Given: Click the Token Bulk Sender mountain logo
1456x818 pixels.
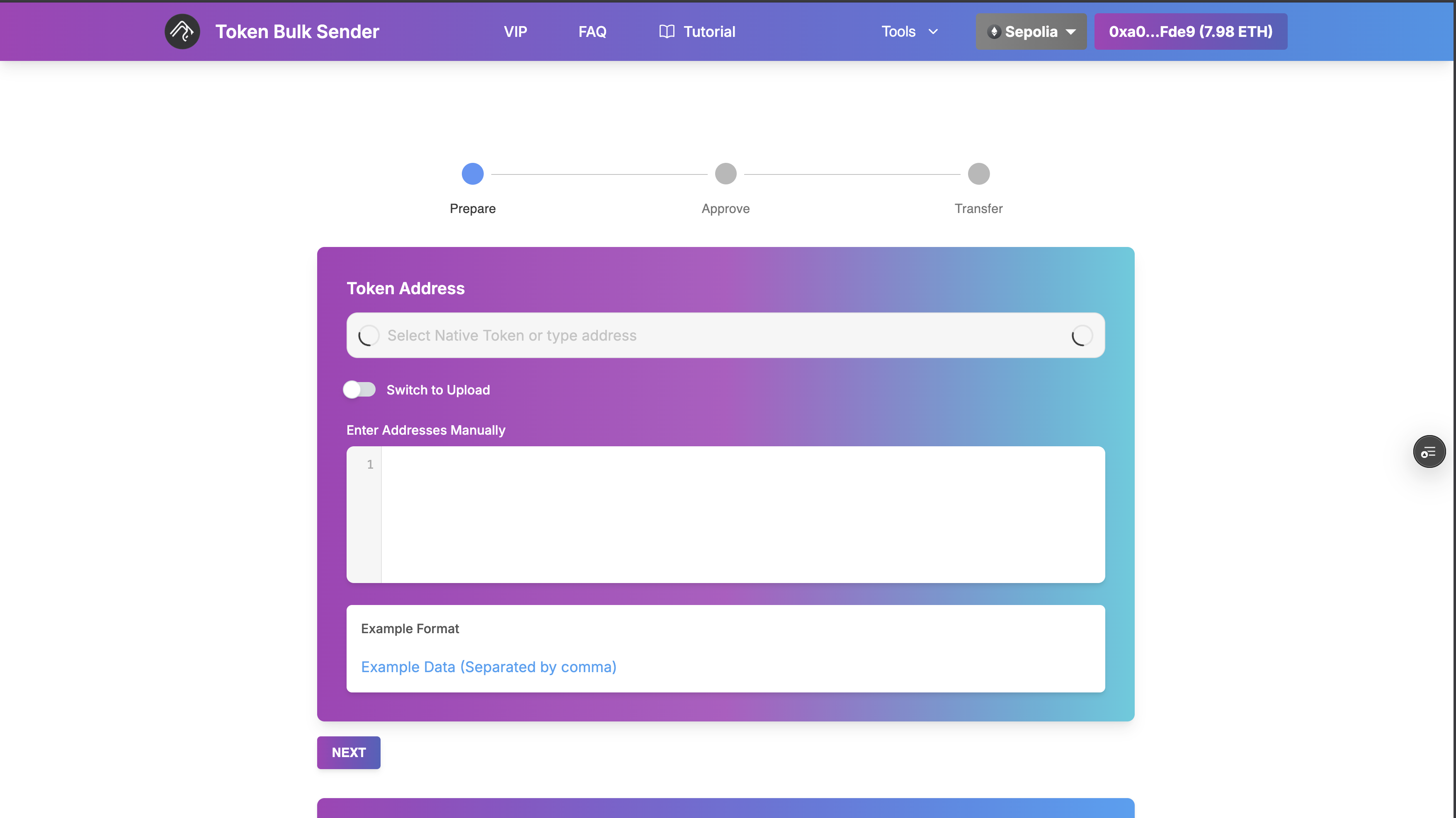Looking at the screenshot, I should pos(182,31).
